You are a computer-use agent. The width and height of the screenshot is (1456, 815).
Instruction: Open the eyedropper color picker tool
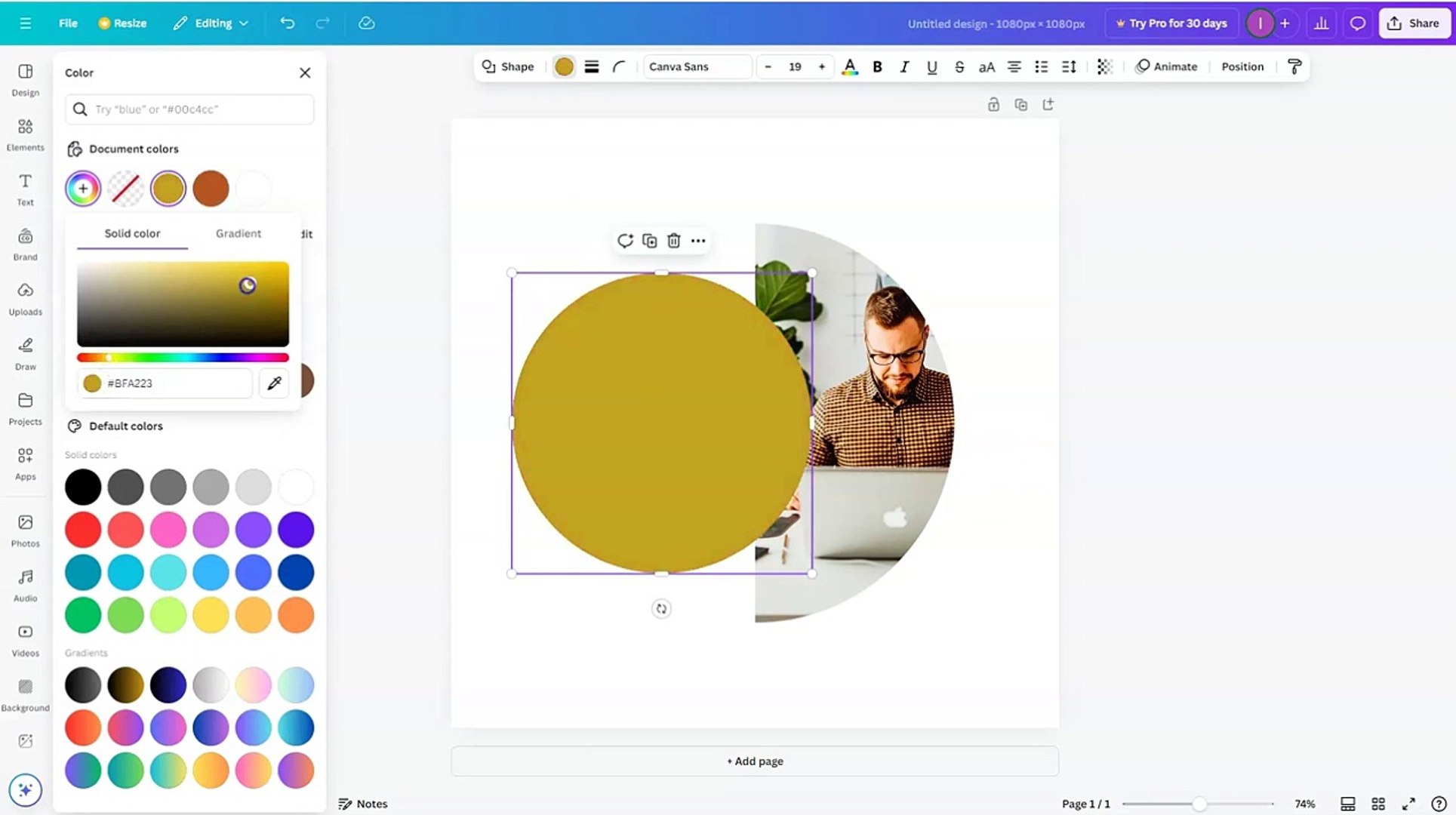273,383
